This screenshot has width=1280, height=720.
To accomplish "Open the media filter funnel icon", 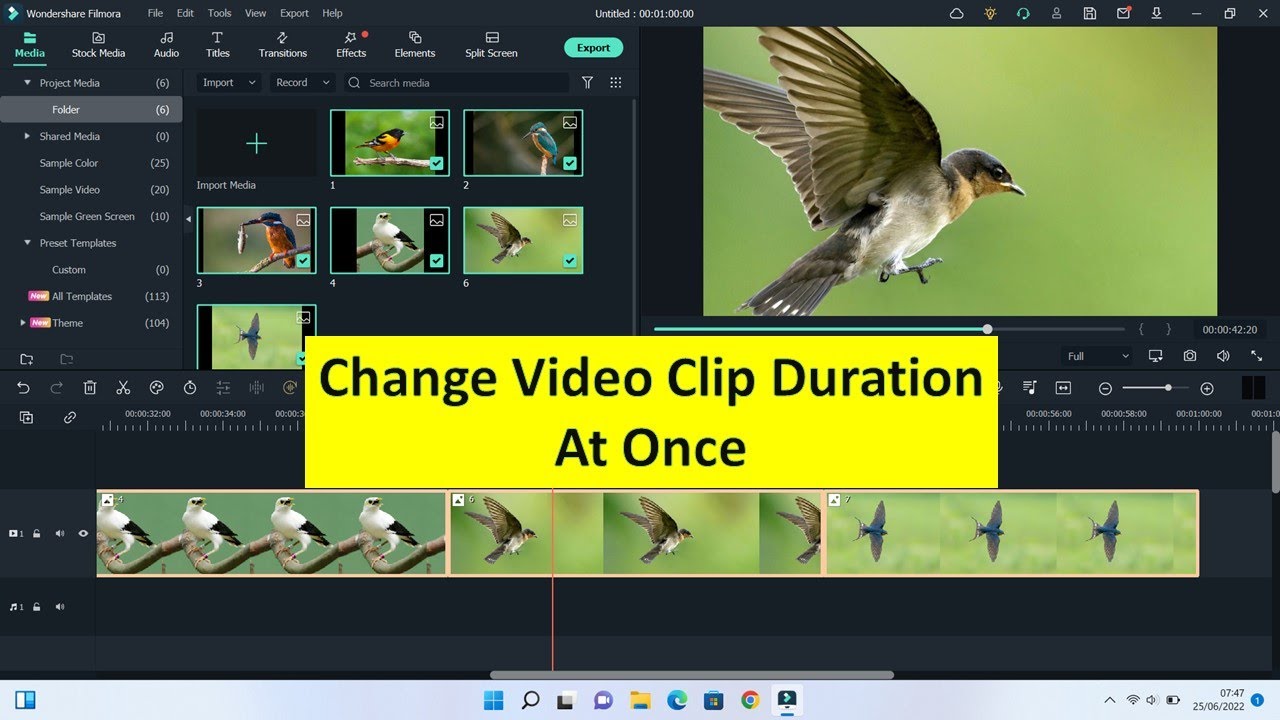I will [588, 83].
